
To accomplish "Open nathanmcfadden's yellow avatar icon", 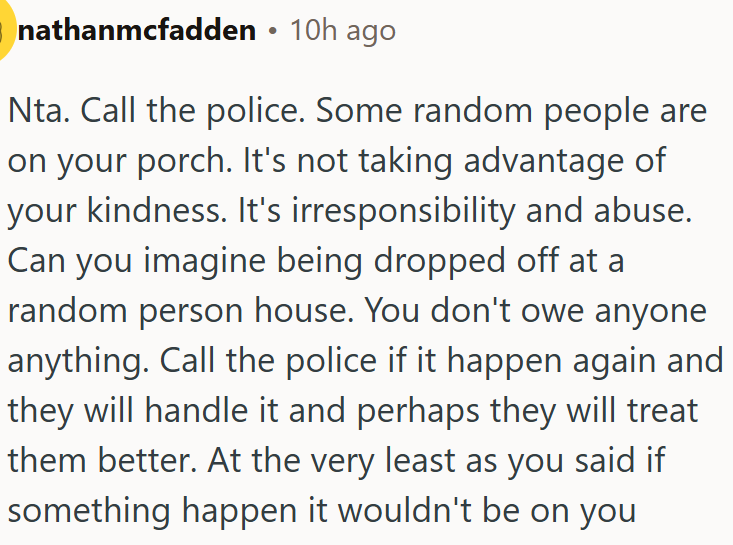I will click(x=6, y=31).
